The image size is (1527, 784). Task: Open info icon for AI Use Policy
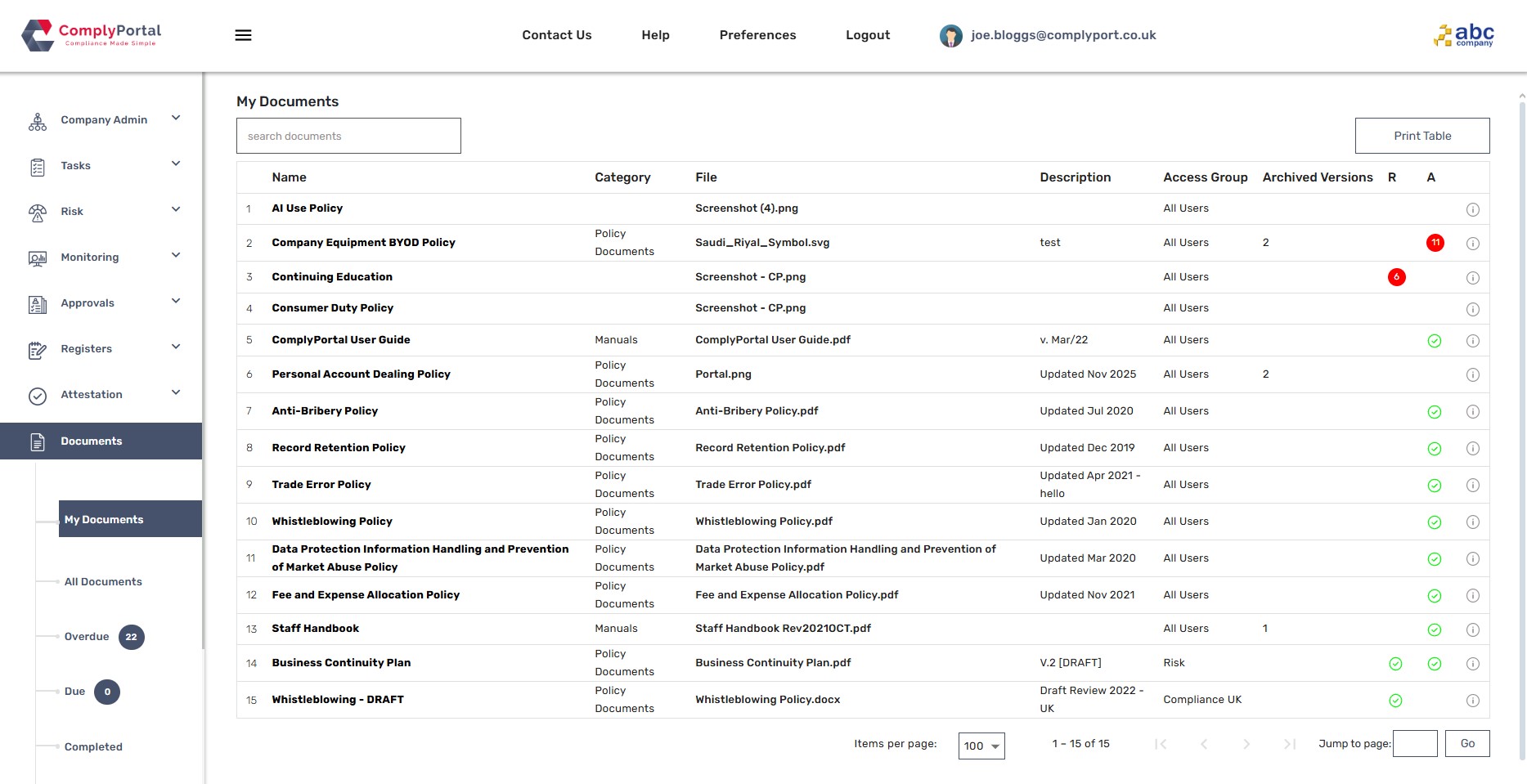[x=1472, y=209]
